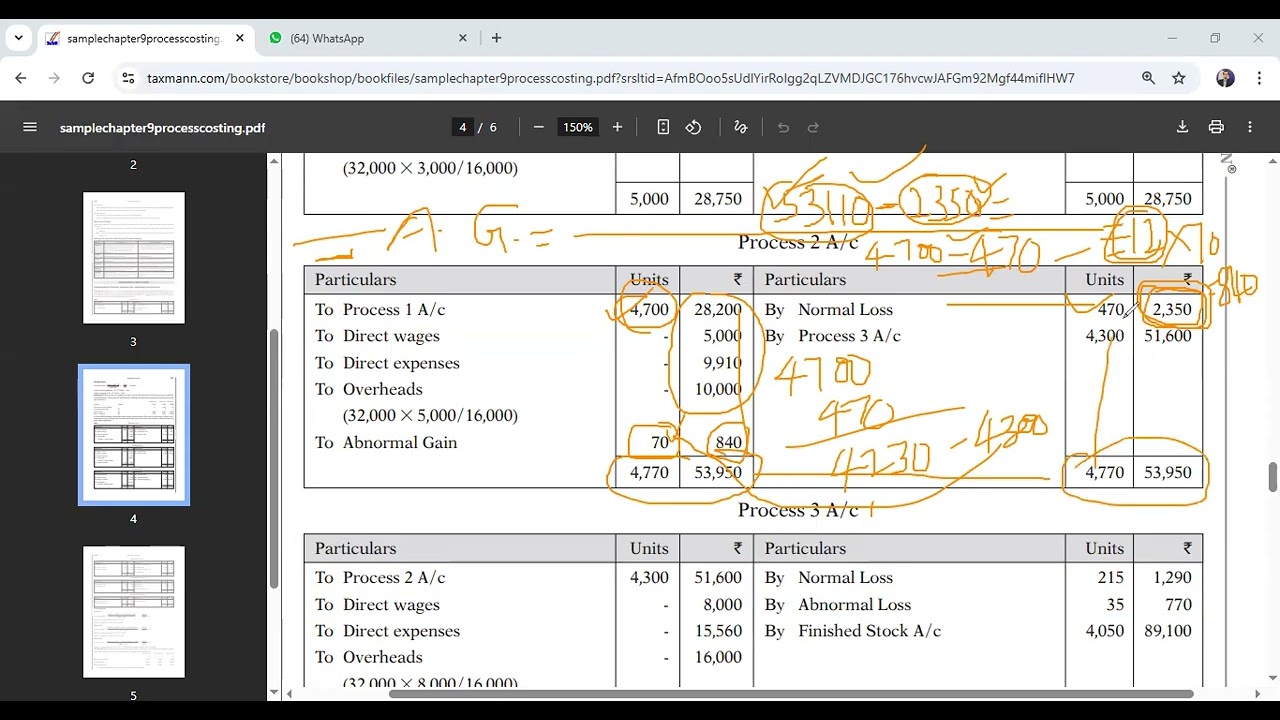Click the scroll left arrow at bottom
This screenshot has width=1280, height=720.
[x=290, y=693]
